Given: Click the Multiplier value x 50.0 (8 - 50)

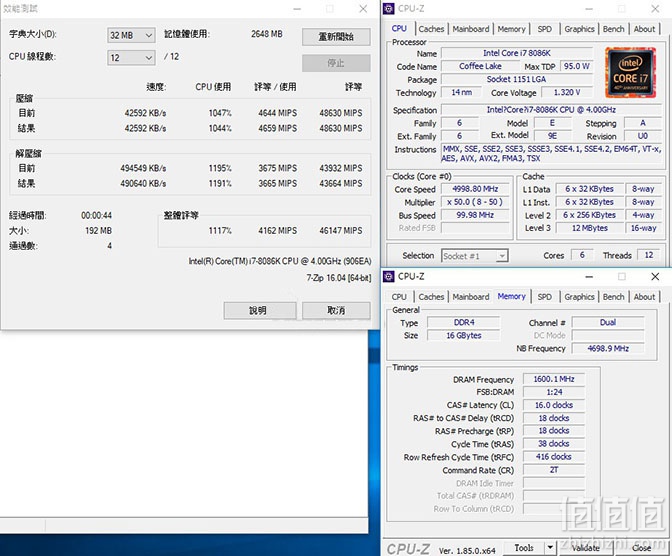Looking at the screenshot, I should pyautogui.click(x=475, y=202).
